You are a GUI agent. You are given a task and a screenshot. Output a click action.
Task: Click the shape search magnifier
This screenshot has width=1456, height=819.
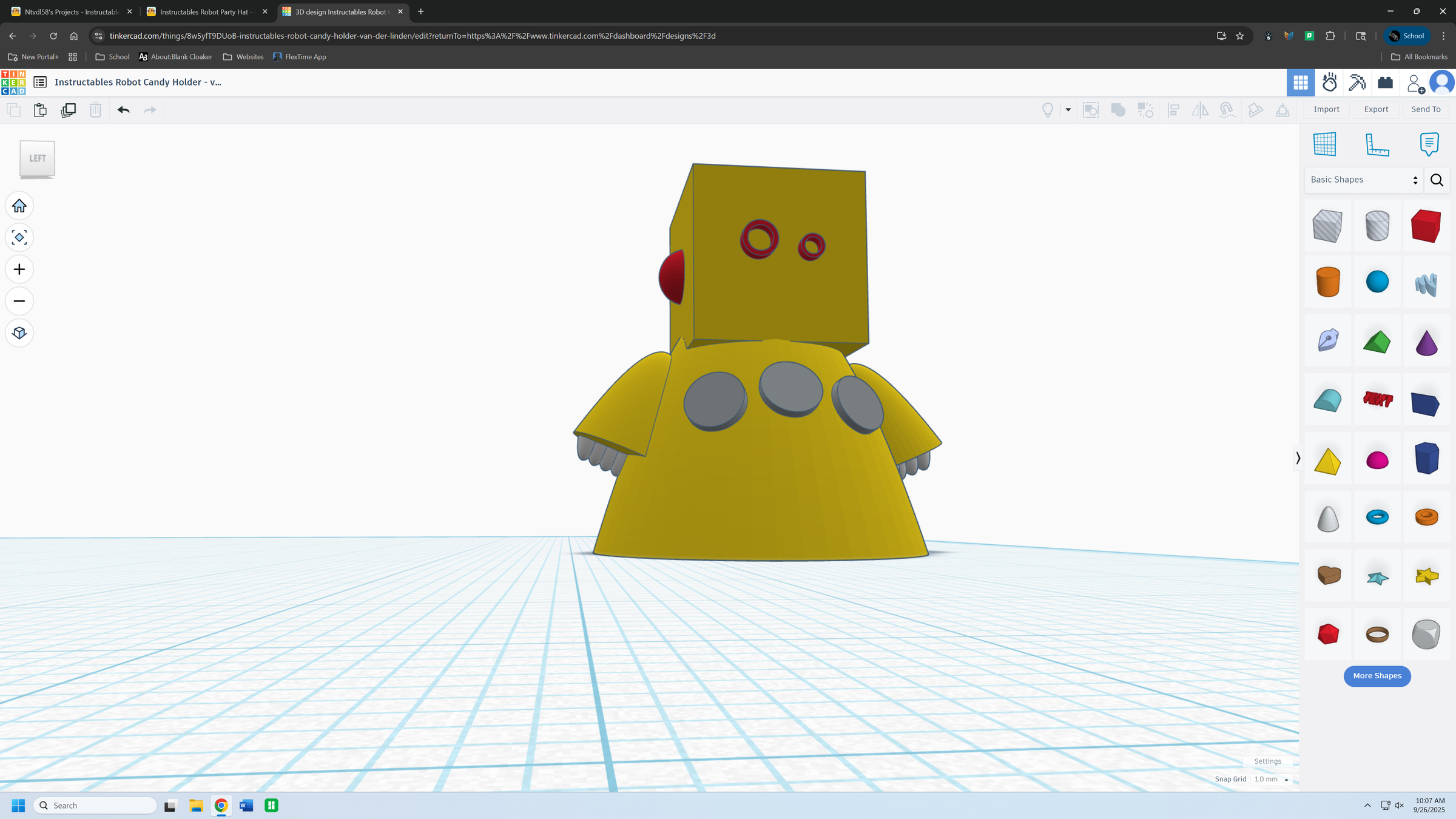(1437, 180)
